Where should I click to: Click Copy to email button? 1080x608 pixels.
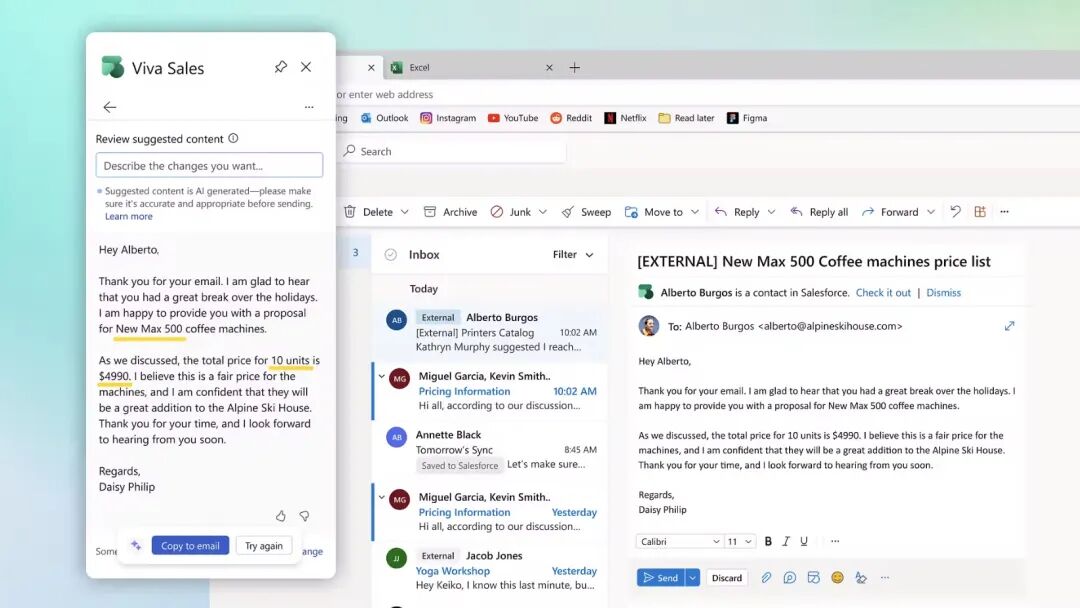(x=190, y=545)
